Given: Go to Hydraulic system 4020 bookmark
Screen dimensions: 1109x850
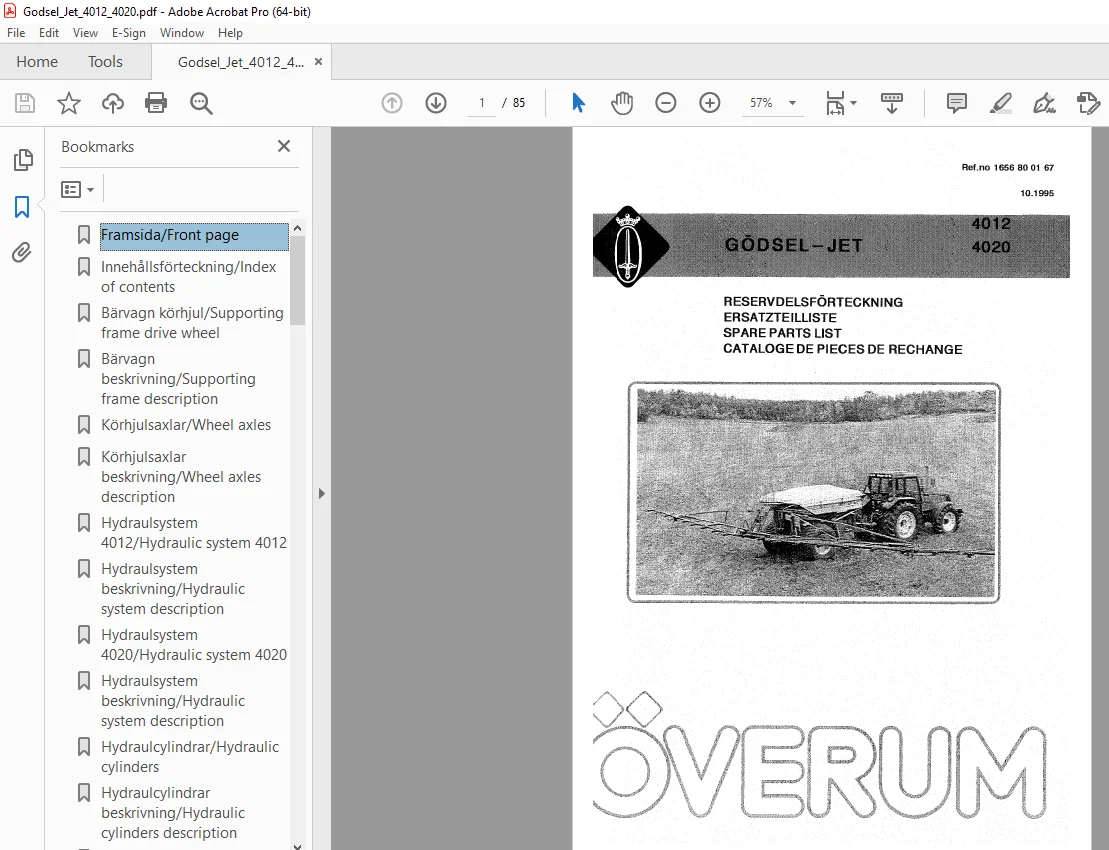Looking at the screenshot, I should click(194, 645).
